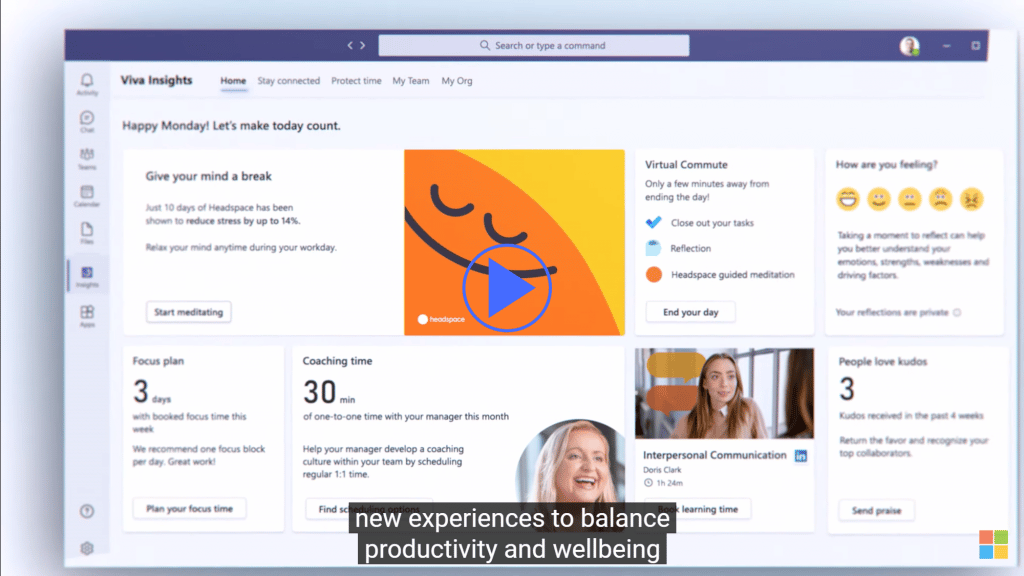Click the Start meditating button
The width and height of the screenshot is (1024, 576).
tap(189, 312)
